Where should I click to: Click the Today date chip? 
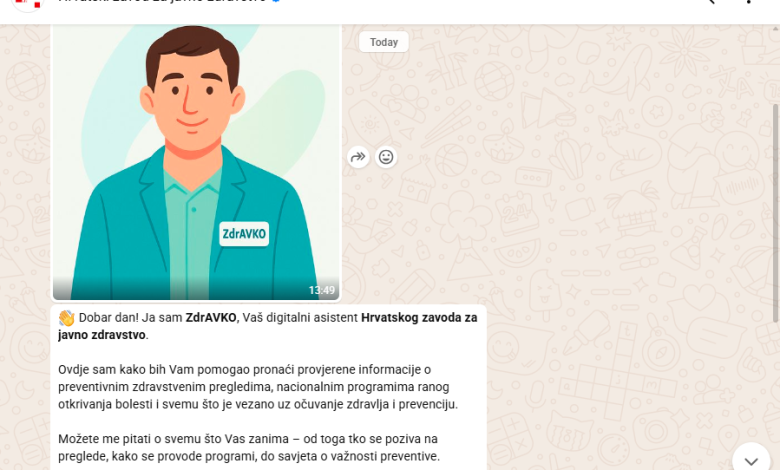click(x=384, y=42)
